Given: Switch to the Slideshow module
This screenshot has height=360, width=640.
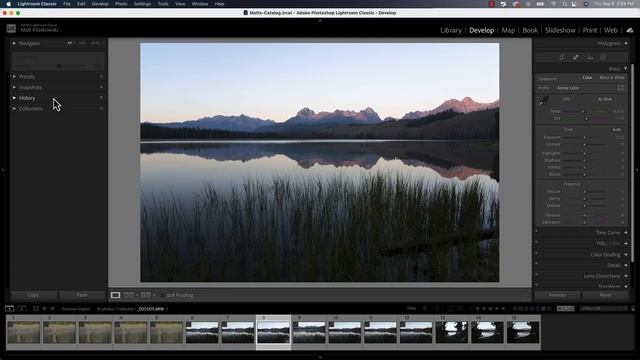Looking at the screenshot, I should (x=560, y=30).
